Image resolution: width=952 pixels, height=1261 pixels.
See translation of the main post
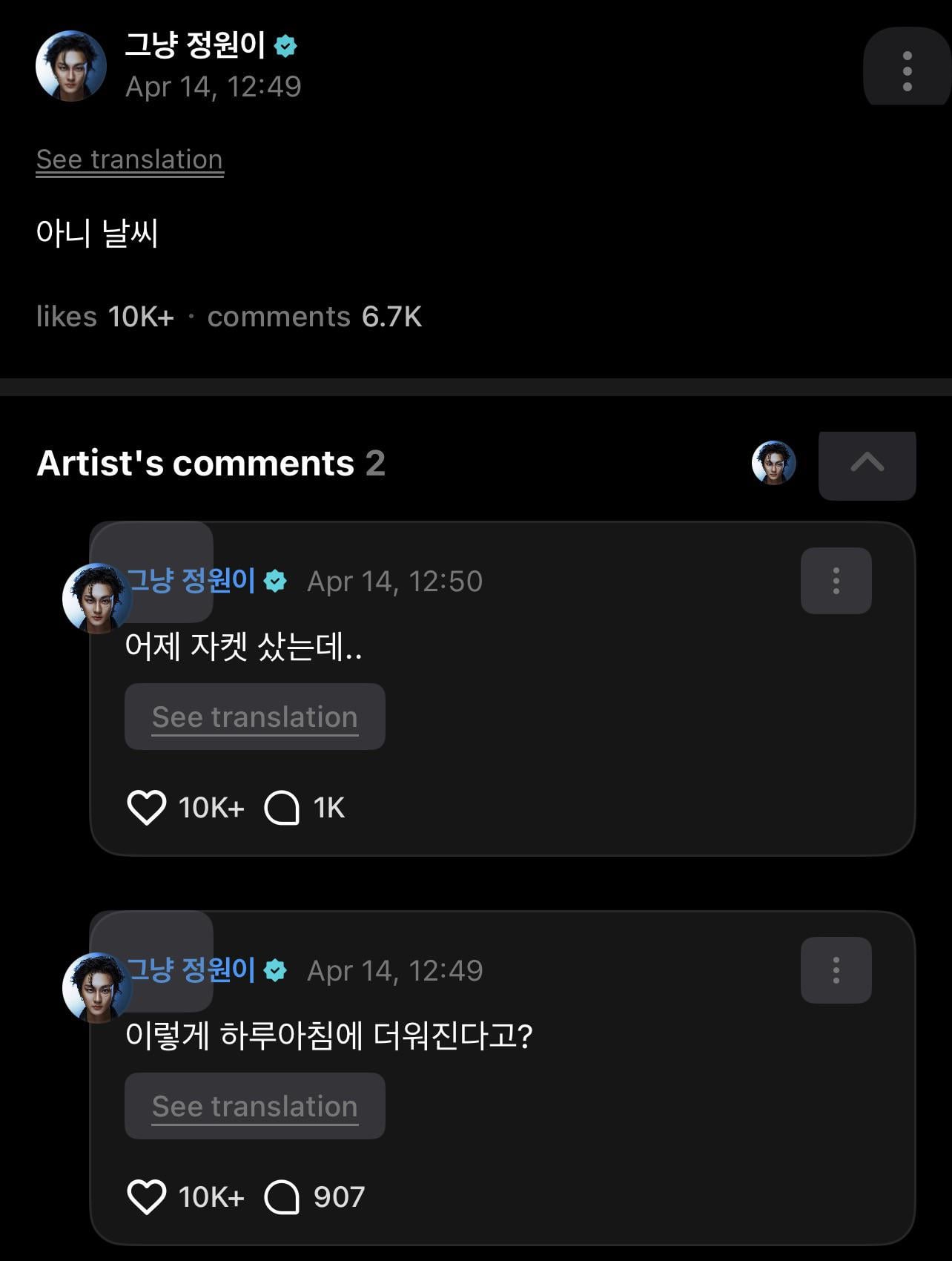pos(130,160)
